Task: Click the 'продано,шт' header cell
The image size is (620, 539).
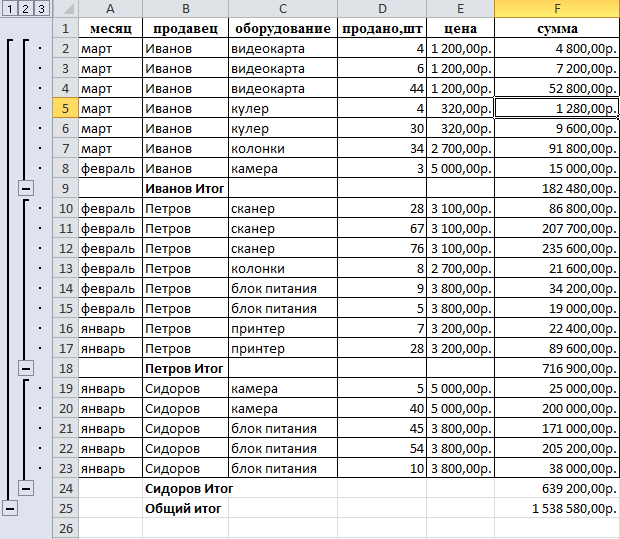Action: tap(382, 28)
